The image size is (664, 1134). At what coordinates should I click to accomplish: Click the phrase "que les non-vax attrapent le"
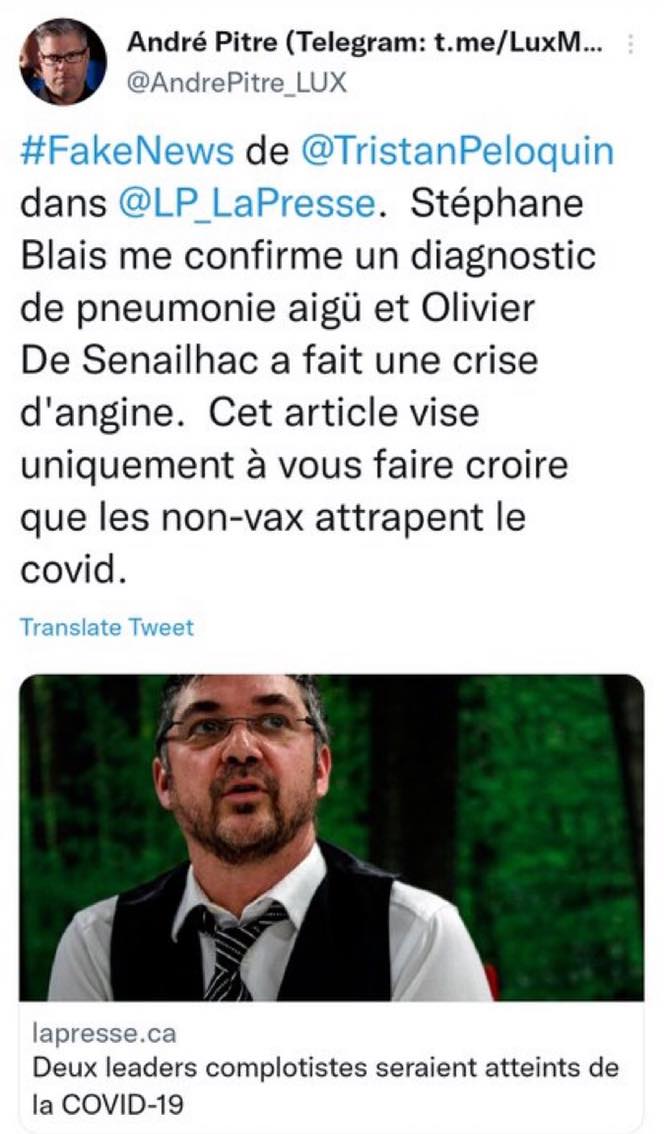click(x=273, y=519)
